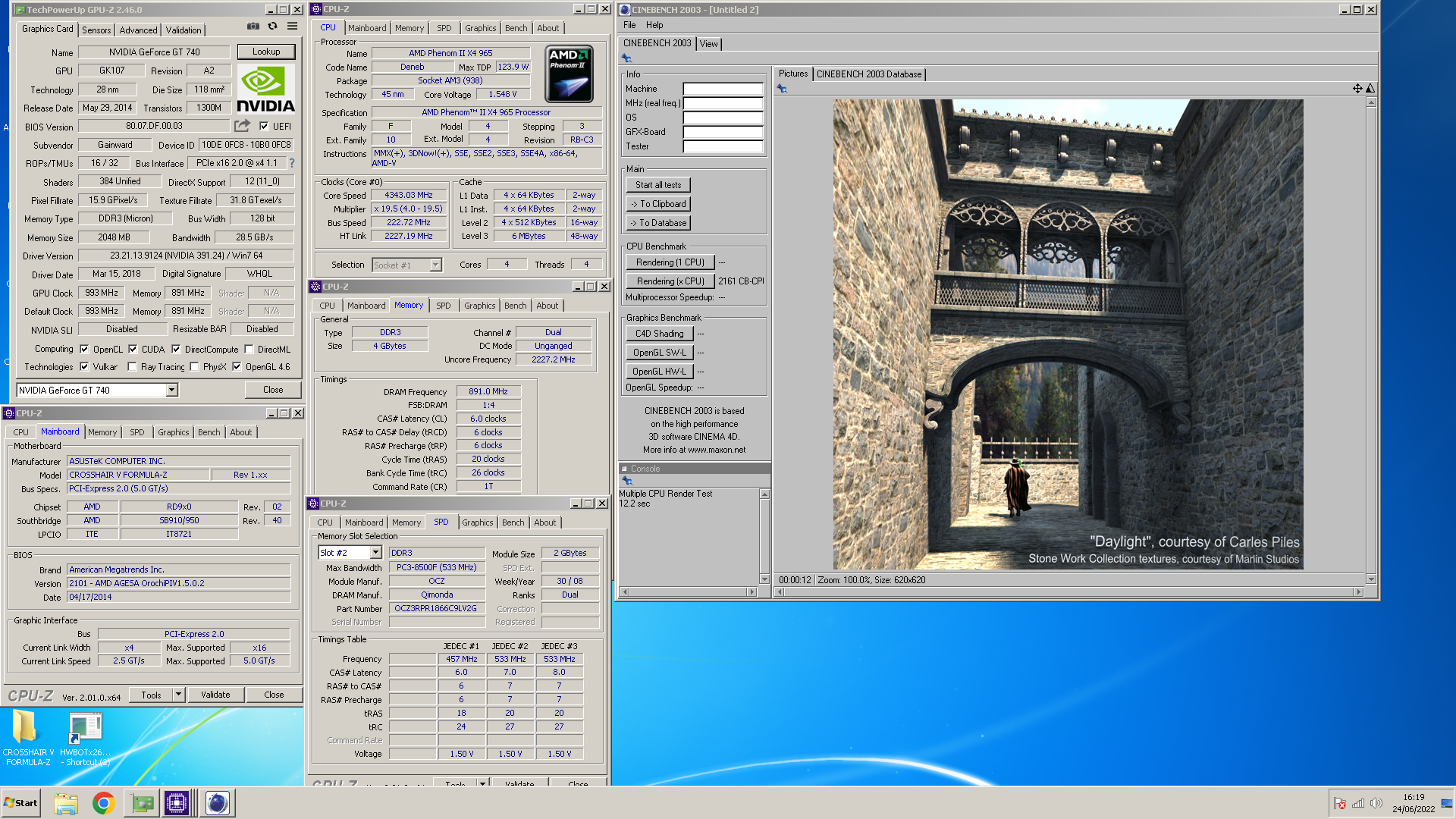Click the GFX-Board input field
Image resolution: width=1456 pixels, height=819 pixels.
point(723,132)
